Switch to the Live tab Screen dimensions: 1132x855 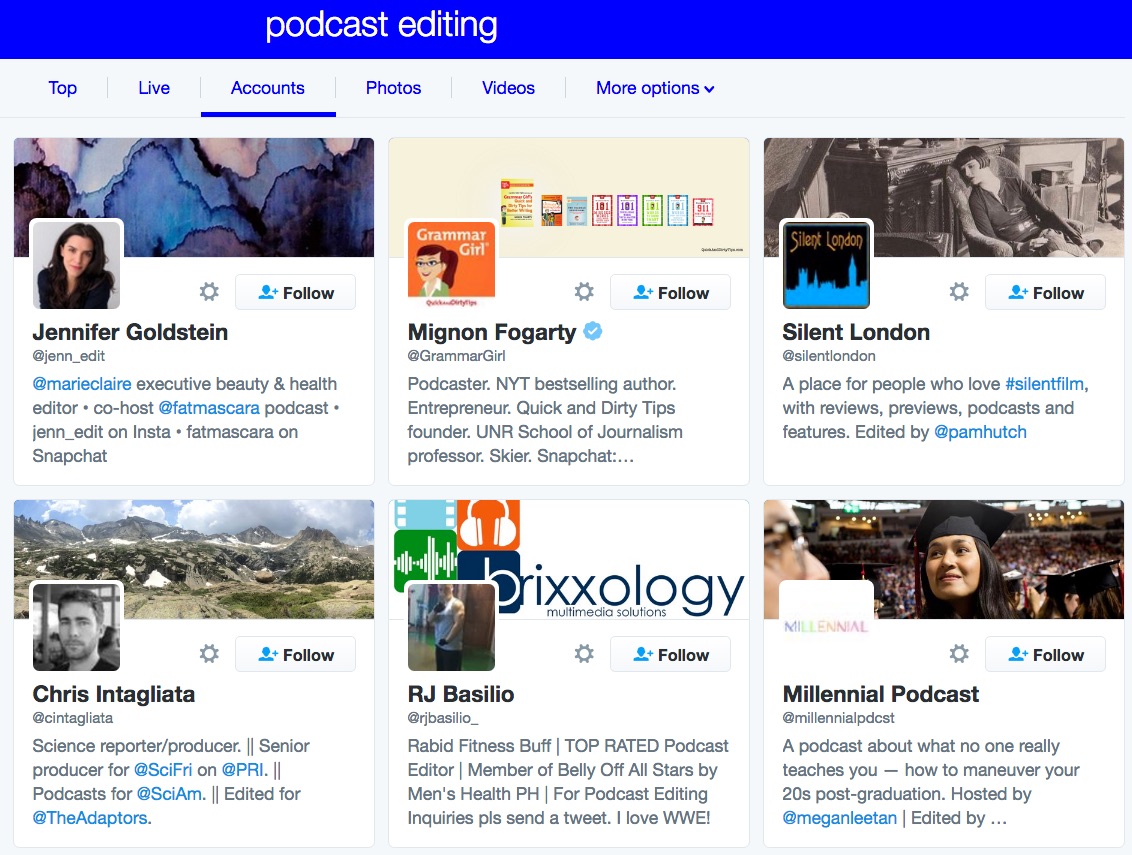[154, 88]
